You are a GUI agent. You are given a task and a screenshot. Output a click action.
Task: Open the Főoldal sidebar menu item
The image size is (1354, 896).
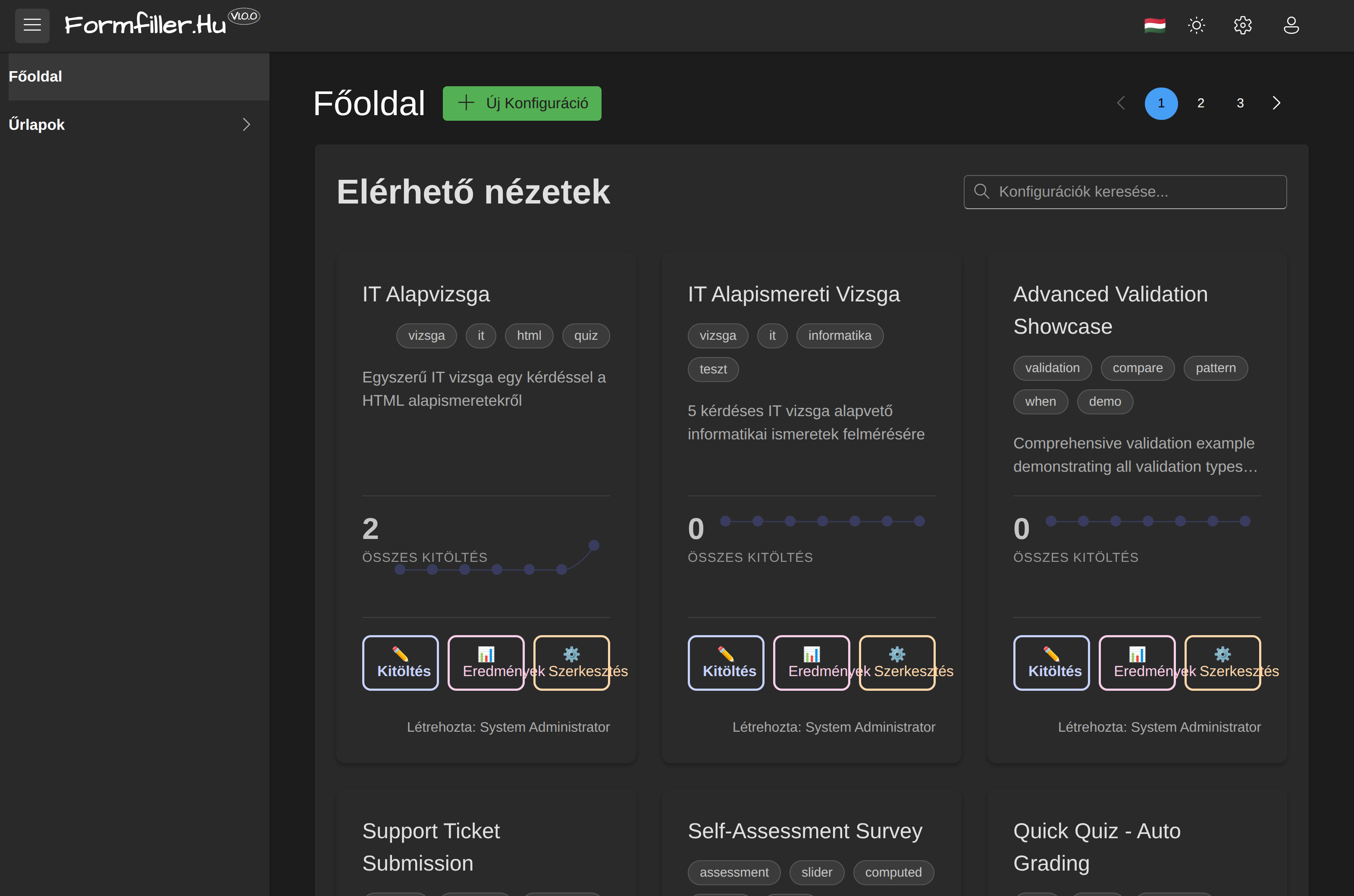tap(35, 76)
